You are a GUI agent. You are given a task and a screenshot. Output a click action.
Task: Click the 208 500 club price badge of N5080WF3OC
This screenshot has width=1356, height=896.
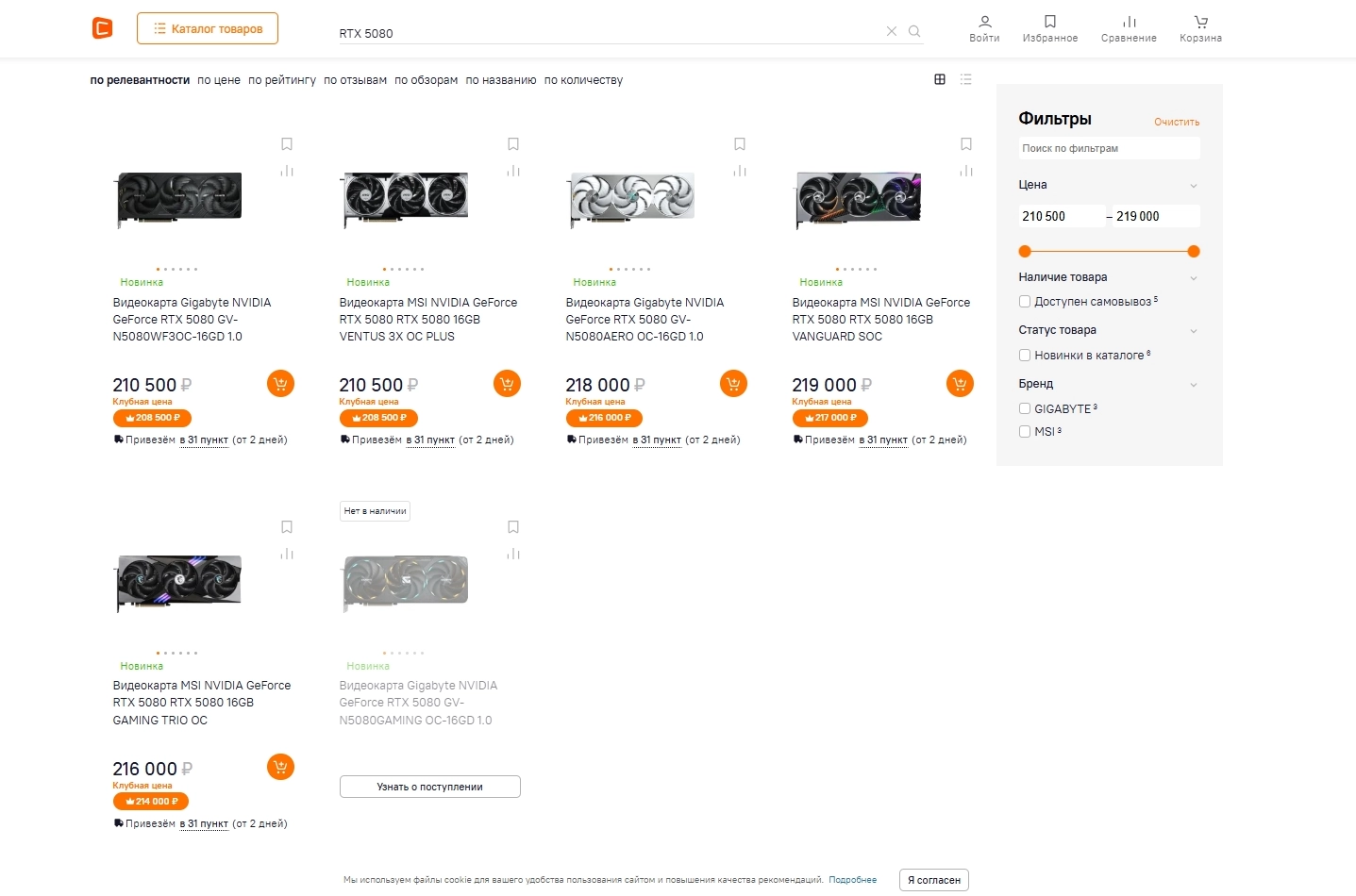[152, 418]
